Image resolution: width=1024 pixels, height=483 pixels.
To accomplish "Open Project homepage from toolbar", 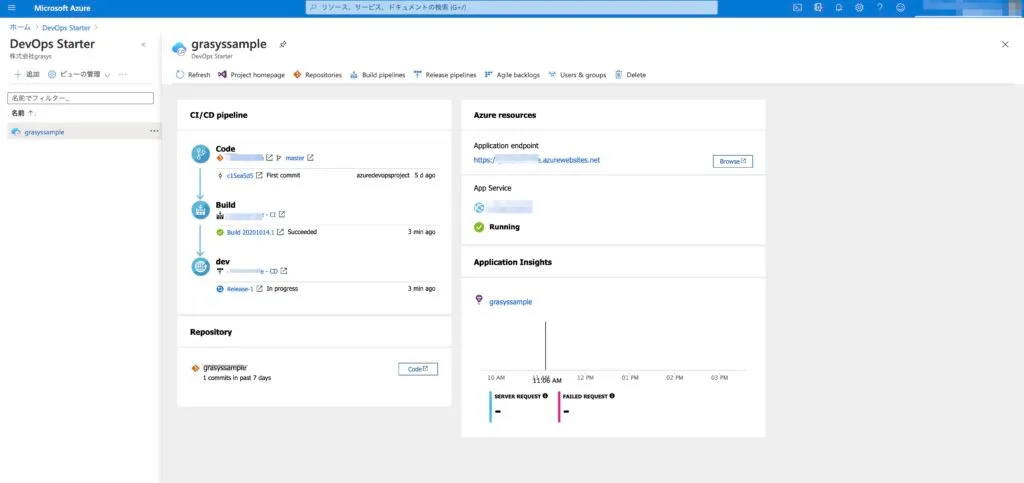I will [251, 74].
